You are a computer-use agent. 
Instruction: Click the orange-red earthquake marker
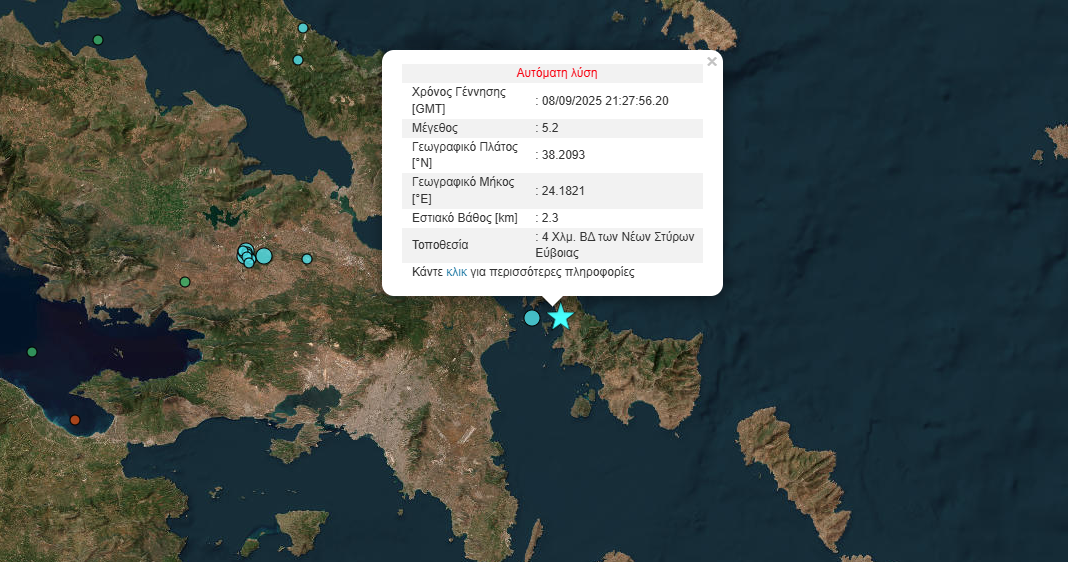pos(74,420)
